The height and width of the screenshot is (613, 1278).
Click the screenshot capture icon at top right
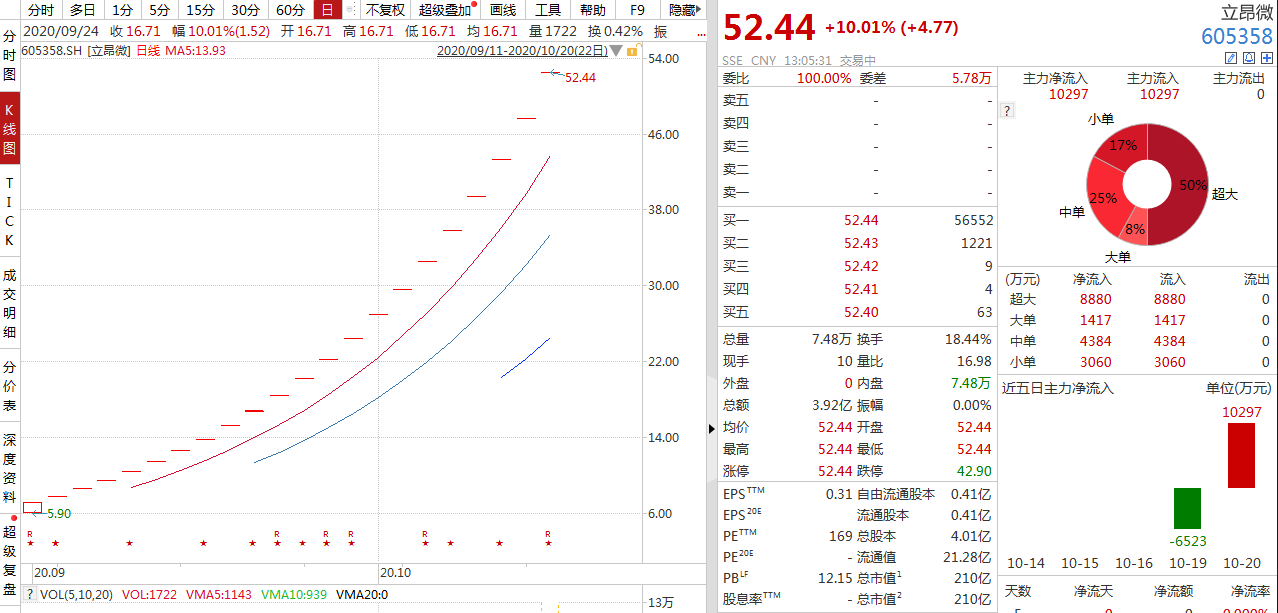[1249, 58]
